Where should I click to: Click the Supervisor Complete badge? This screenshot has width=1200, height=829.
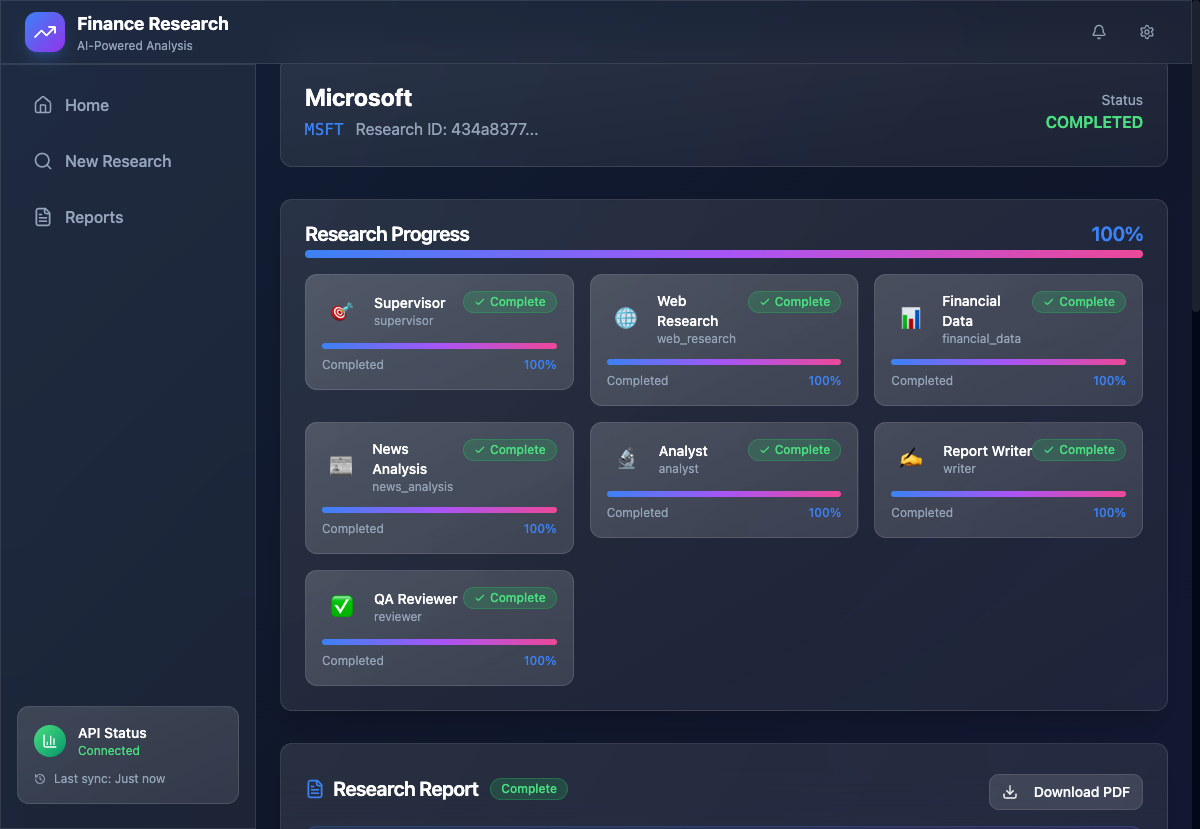tap(510, 302)
